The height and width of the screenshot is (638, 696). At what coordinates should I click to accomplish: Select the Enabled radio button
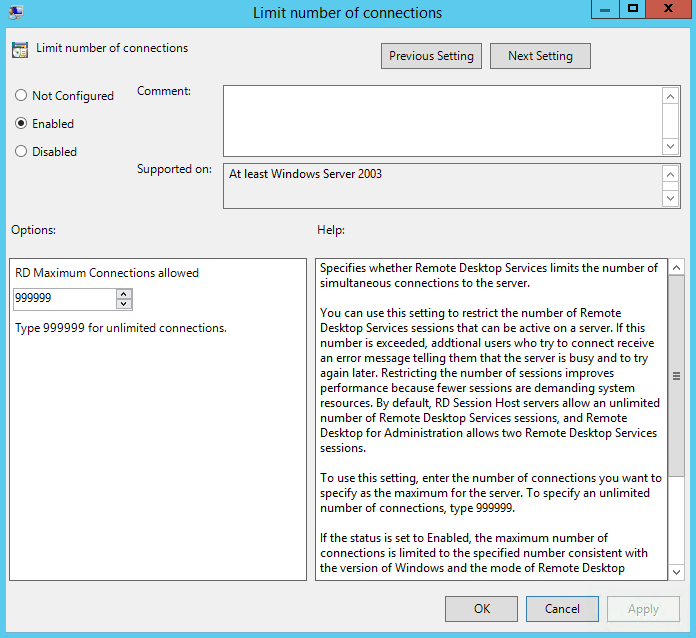click(x=21, y=124)
